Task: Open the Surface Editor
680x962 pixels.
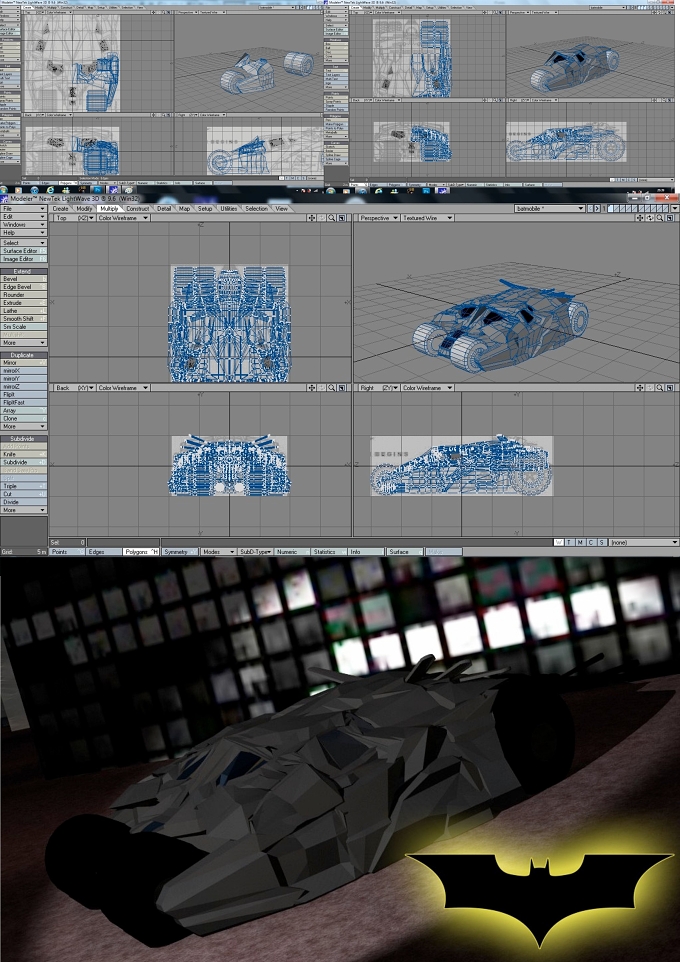Action: point(23,251)
